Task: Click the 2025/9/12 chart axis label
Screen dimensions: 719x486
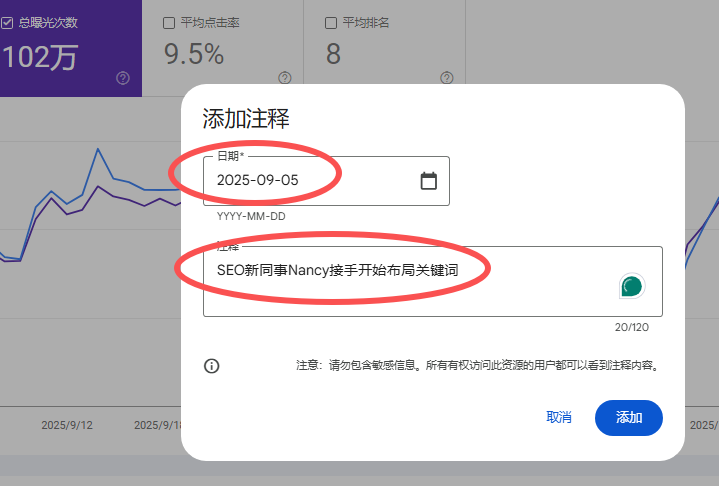Action: click(x=67, y=425)
